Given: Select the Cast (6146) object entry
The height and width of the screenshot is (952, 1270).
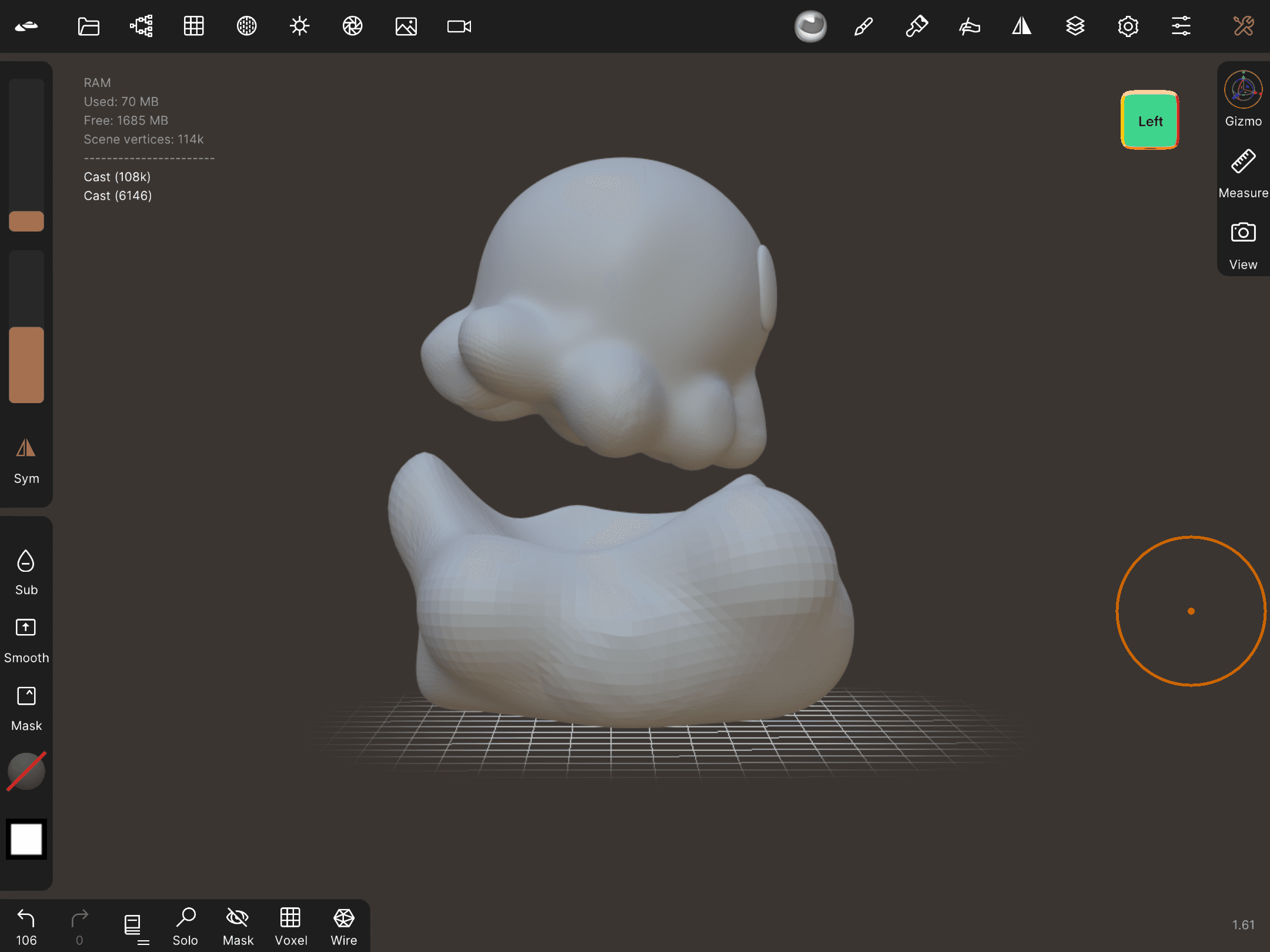Looking at the screenshot, I should tap(118, 196).
